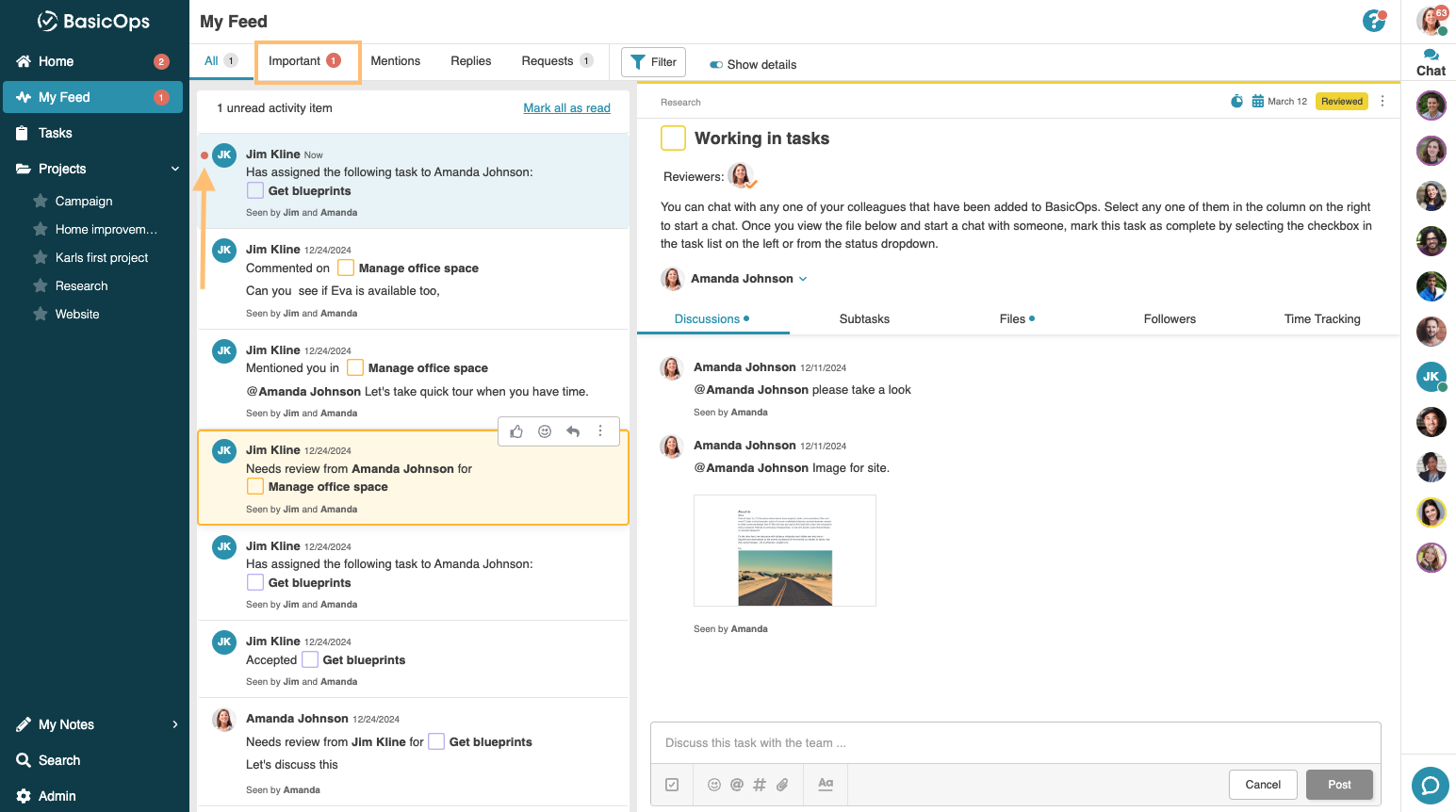
Task: Open the Subtasks tab
Action: tap(864, 319)
